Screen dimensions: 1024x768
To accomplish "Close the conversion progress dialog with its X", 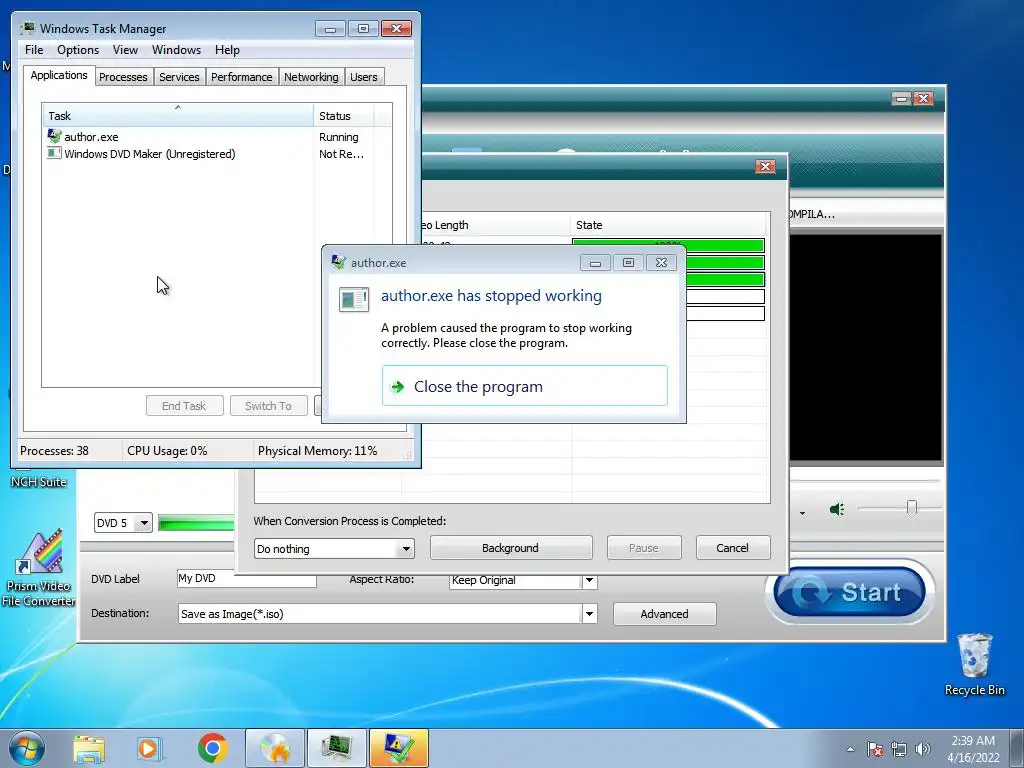I will click(765, 167).
